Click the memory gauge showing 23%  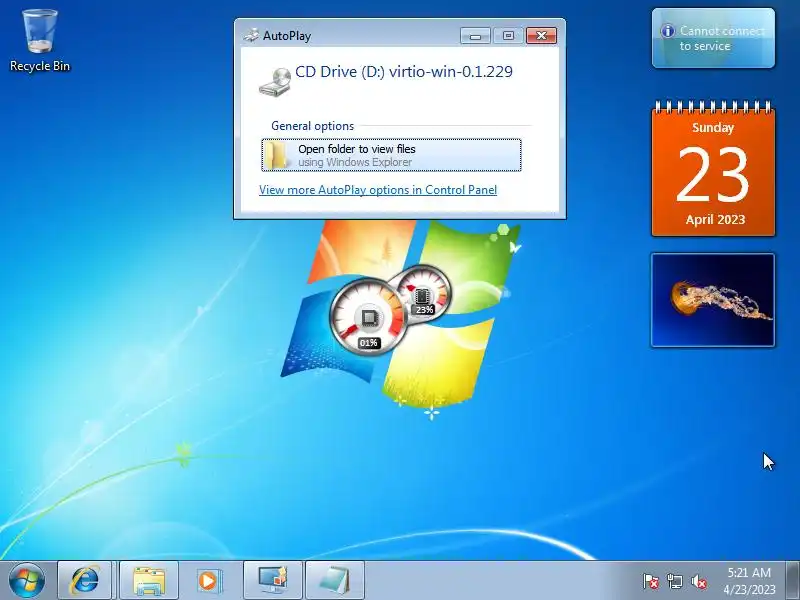click(x=423, y=295)
